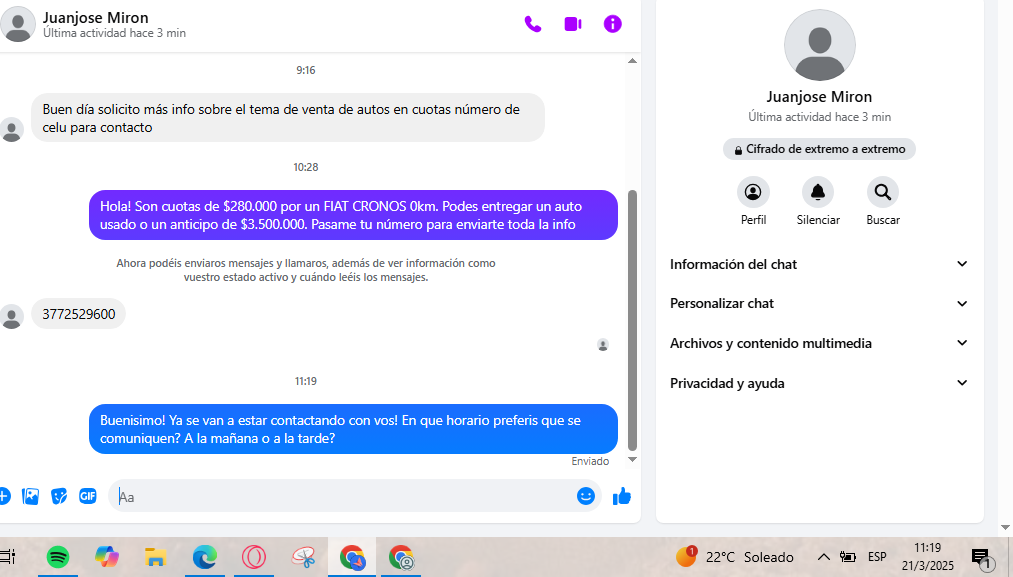Open the GIF picker
Image resolution: width=1013 pixels, height=577 pixels.
point(88,496)
